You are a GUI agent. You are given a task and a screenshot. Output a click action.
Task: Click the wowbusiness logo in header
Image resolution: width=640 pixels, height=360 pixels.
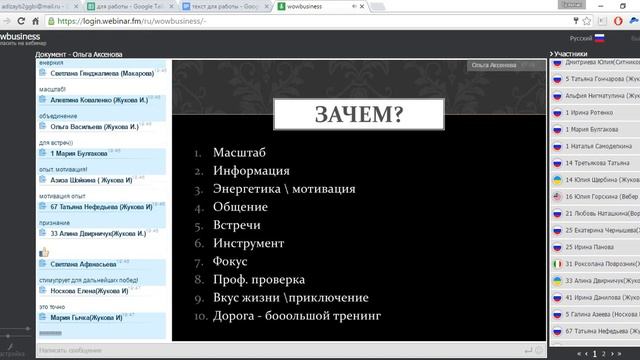click(20, 37)
